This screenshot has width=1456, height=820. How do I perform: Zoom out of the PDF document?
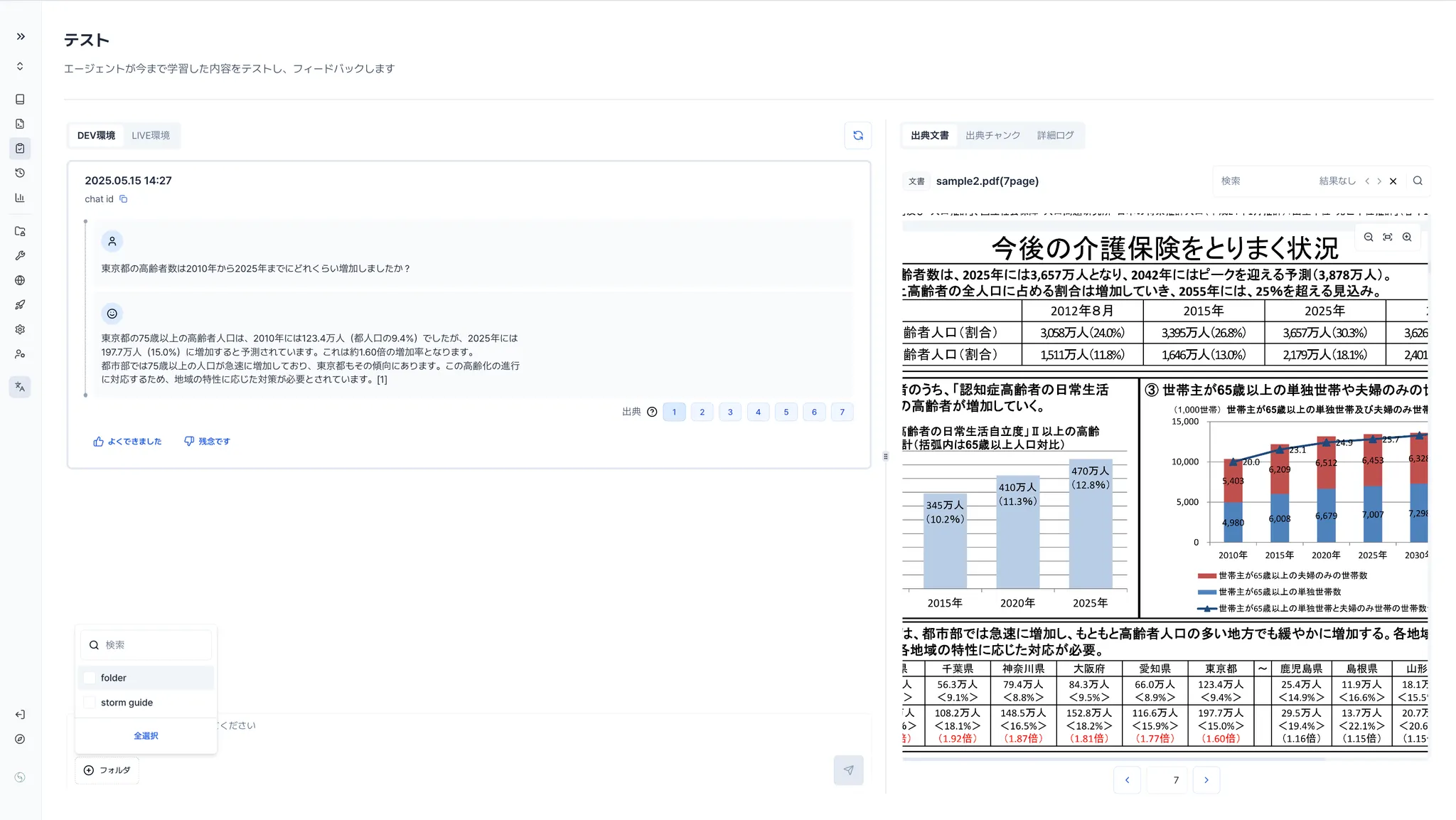point(1369,238)
